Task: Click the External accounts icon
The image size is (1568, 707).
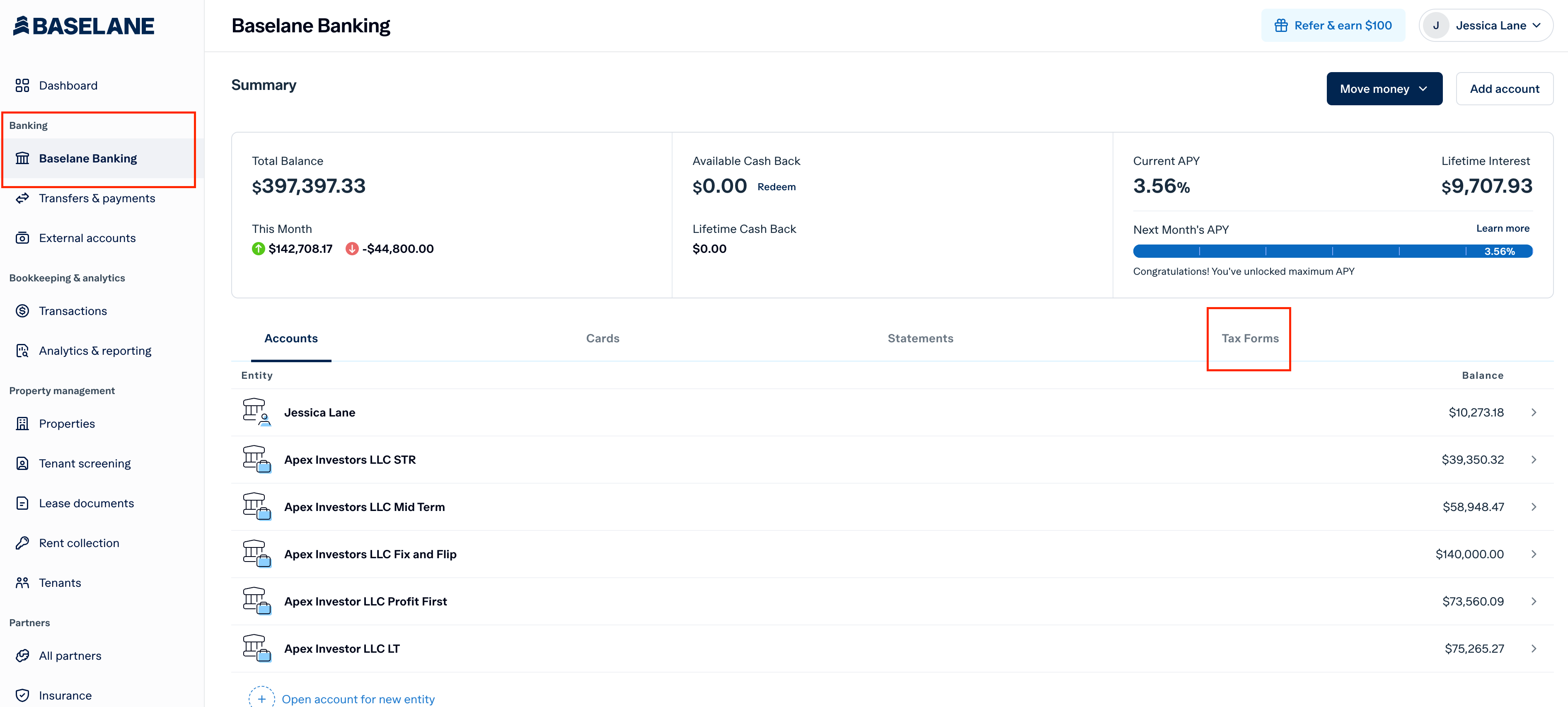Action: pos(22,238)
